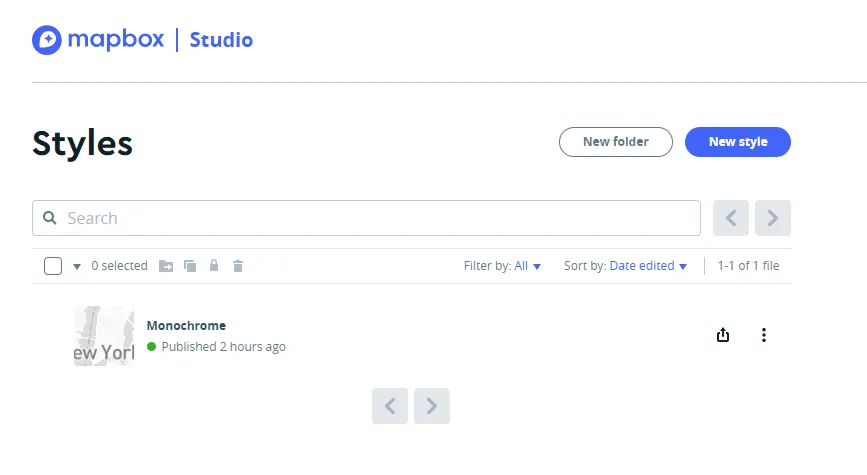Screen dimensions: 867x475
Task: Click the duplicate styles icon
Action: 190,266
